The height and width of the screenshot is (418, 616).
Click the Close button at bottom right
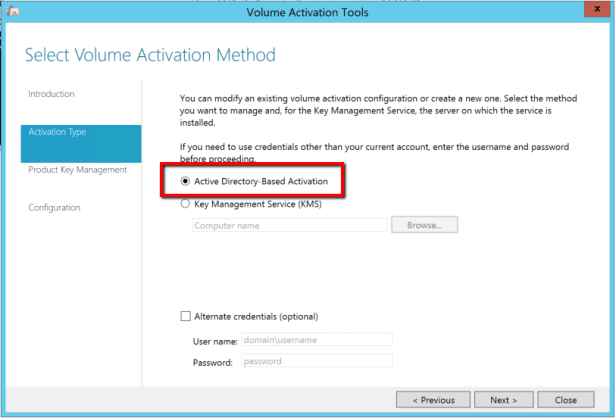click(x=566, y=400)
